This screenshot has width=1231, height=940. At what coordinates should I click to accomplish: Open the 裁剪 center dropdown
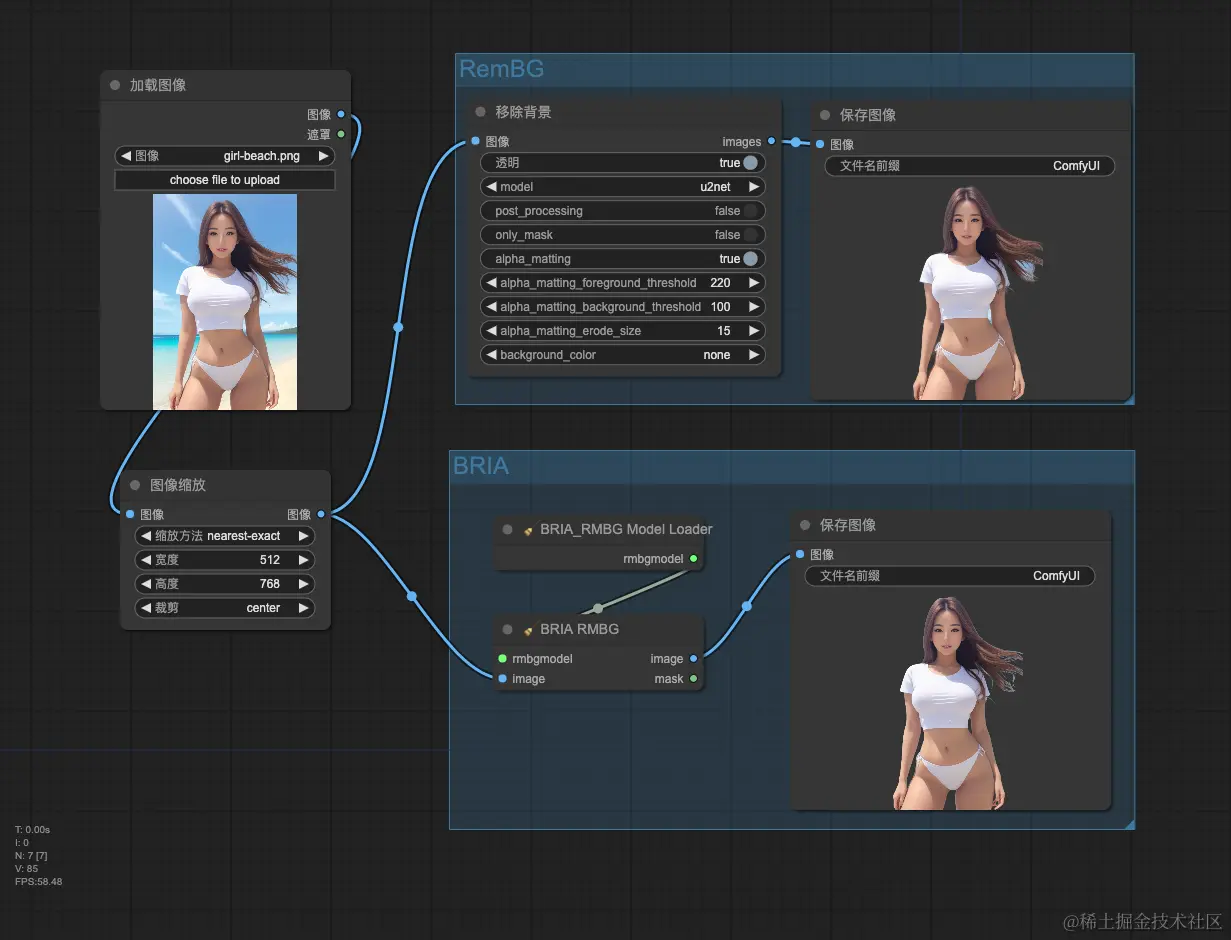tap(225, 608)
